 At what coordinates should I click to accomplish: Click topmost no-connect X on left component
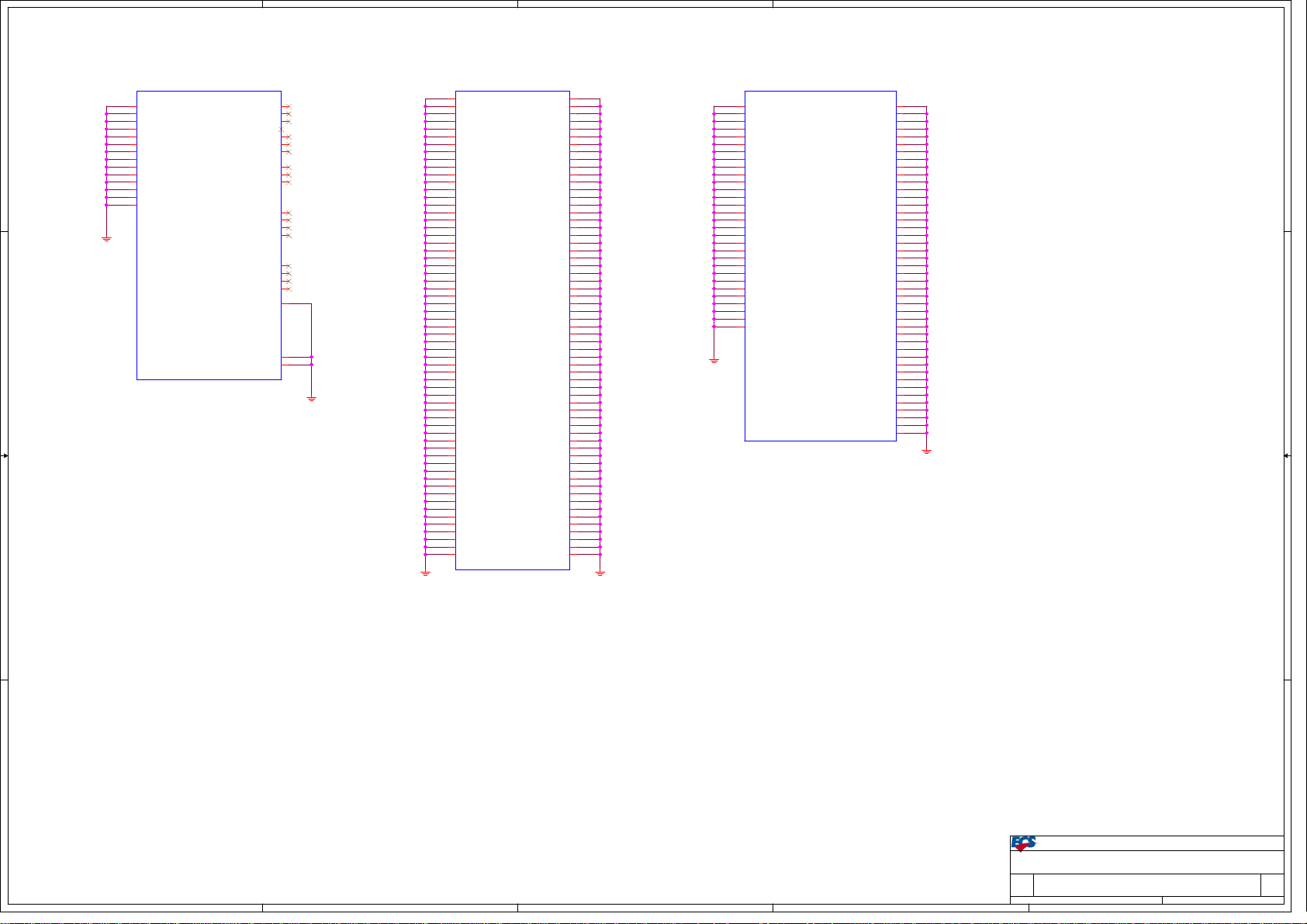(289, 106)
